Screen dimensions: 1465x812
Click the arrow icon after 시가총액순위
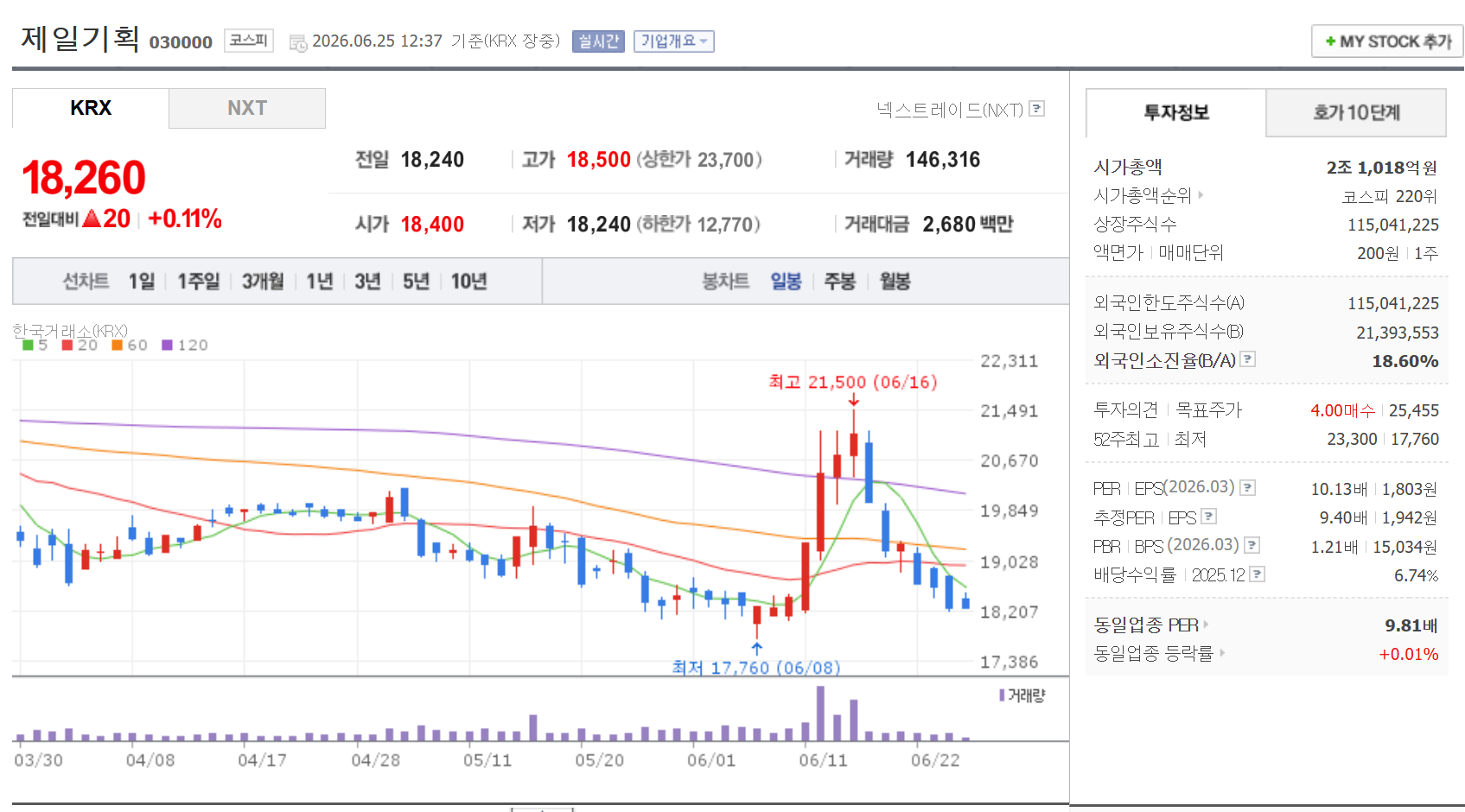(x=1201, y=195)
